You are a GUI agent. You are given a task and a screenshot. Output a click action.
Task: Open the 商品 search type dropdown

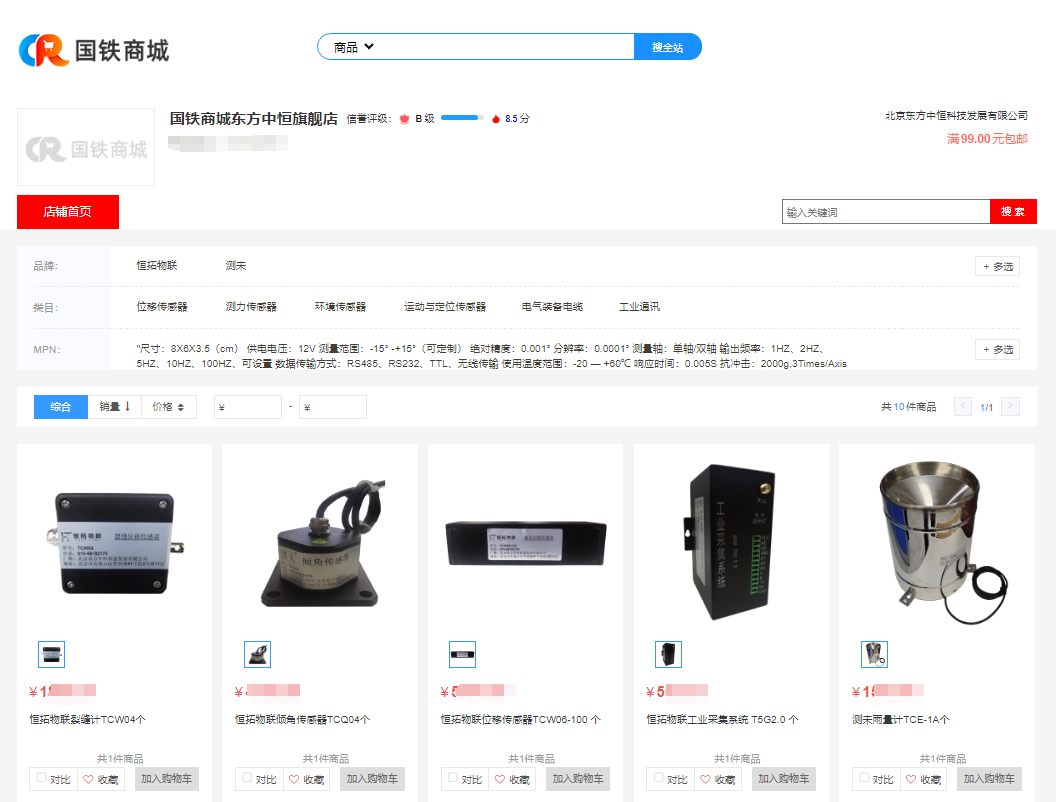(354, 47)
